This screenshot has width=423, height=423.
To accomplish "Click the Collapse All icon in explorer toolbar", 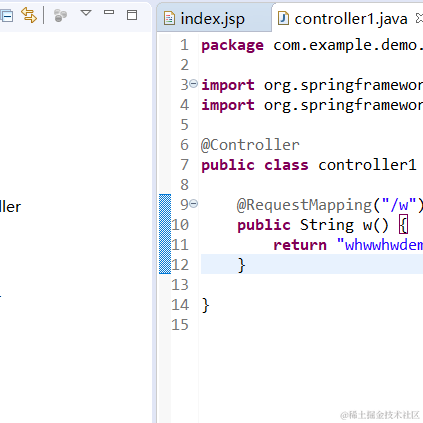I will pos(6,15).
